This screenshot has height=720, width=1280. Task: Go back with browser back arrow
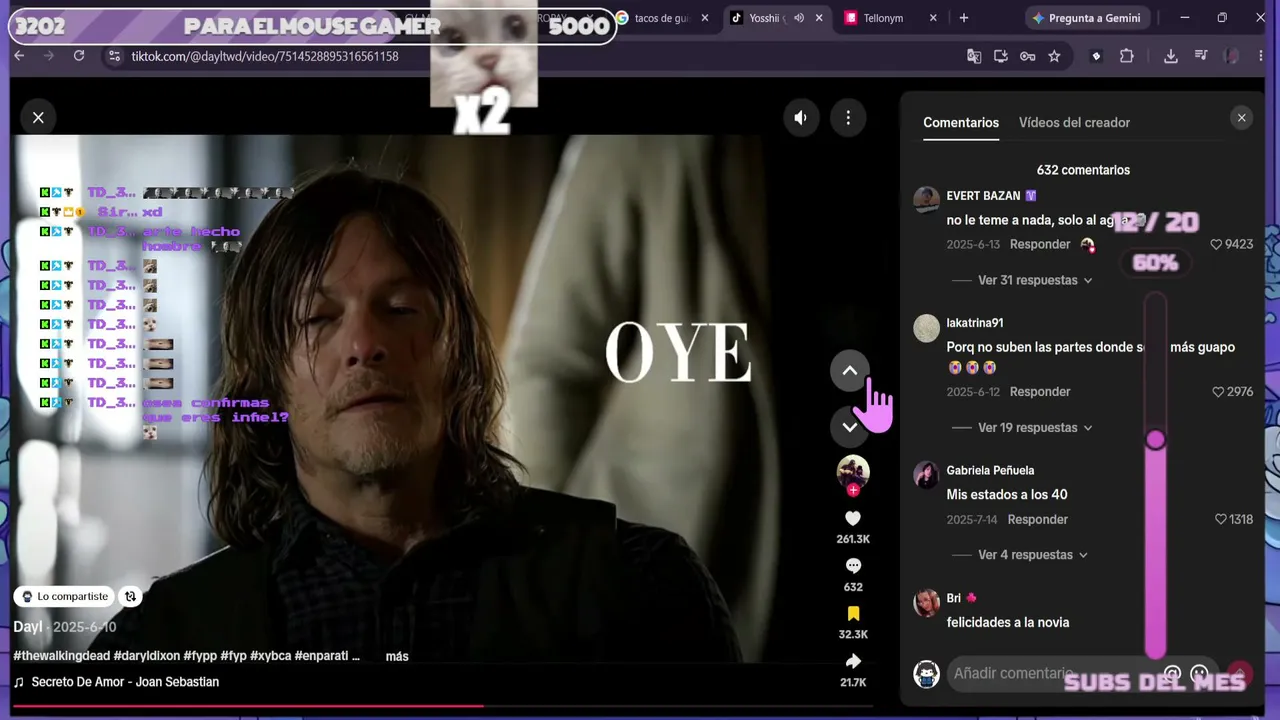point(19,56)
